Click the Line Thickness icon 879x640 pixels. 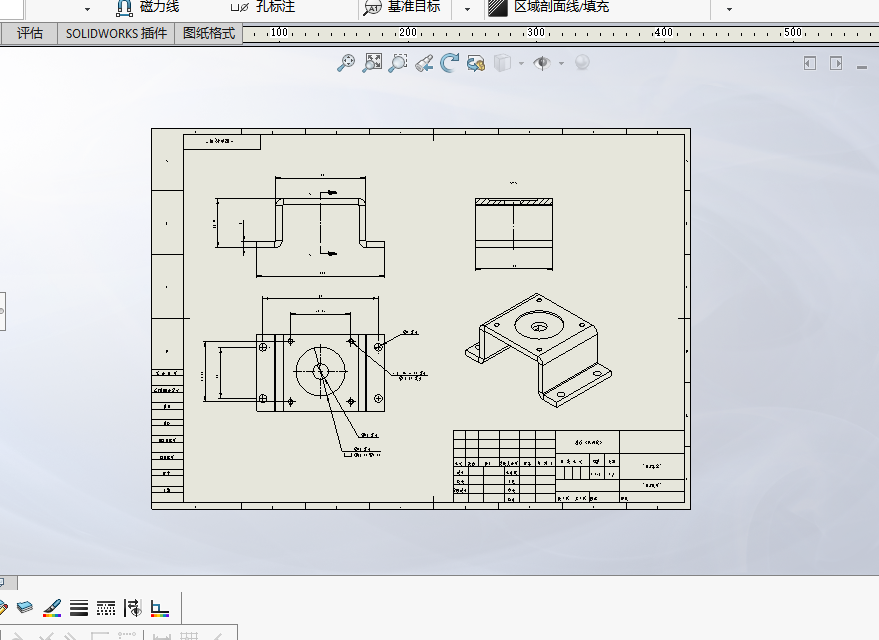click(x=79, y=607)
